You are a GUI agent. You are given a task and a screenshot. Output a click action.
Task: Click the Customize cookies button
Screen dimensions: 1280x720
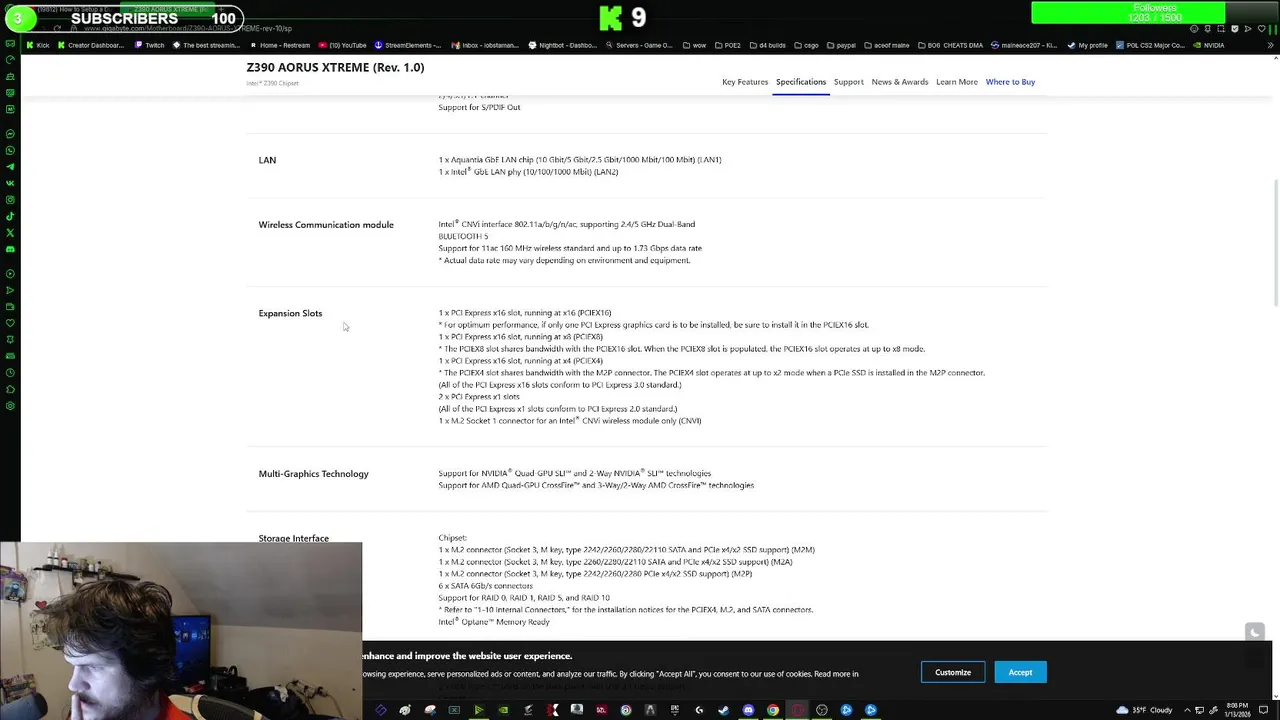(x=953, y=672)
